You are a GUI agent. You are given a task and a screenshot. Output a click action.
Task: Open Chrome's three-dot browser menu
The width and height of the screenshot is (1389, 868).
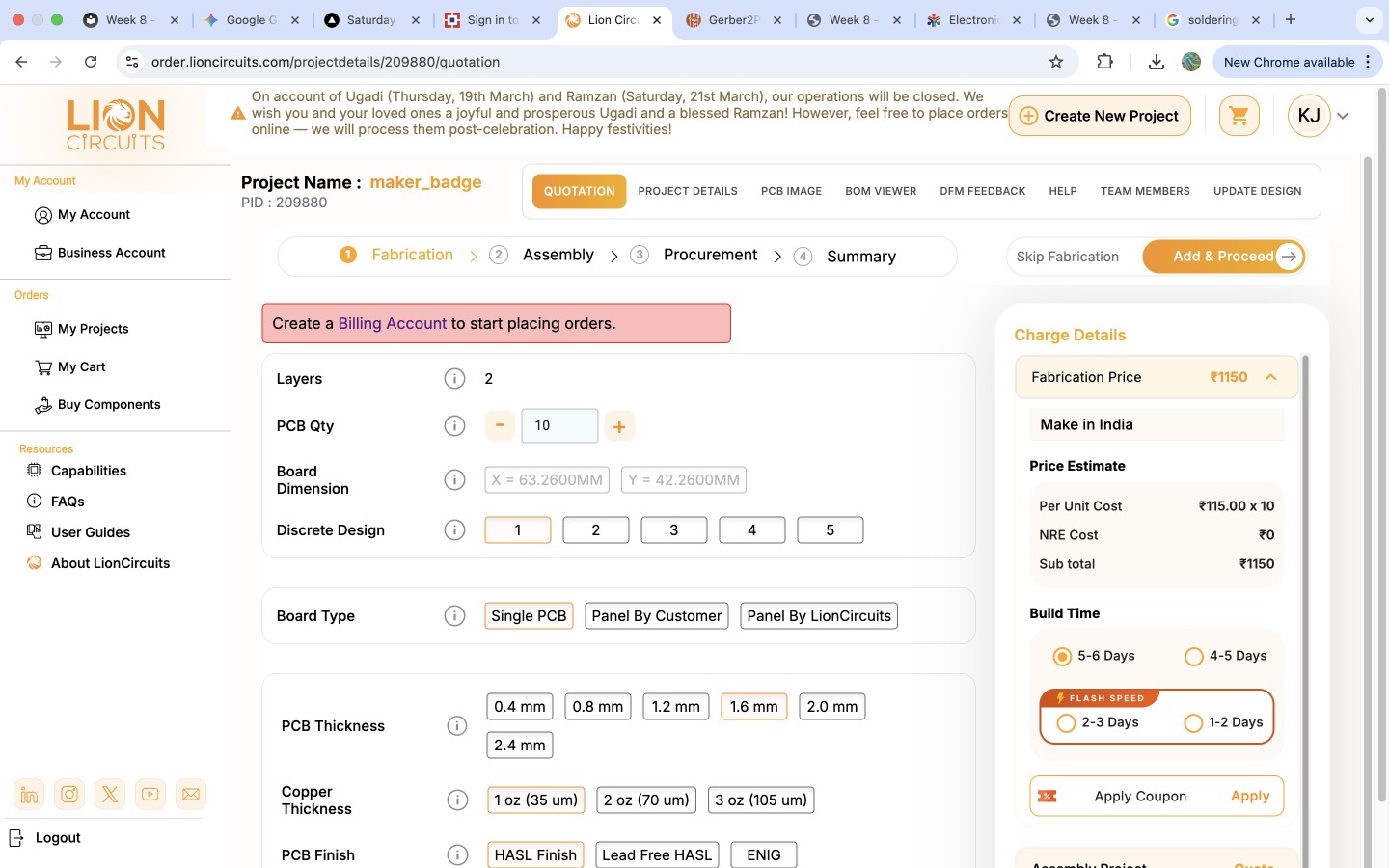[1369, 62]
